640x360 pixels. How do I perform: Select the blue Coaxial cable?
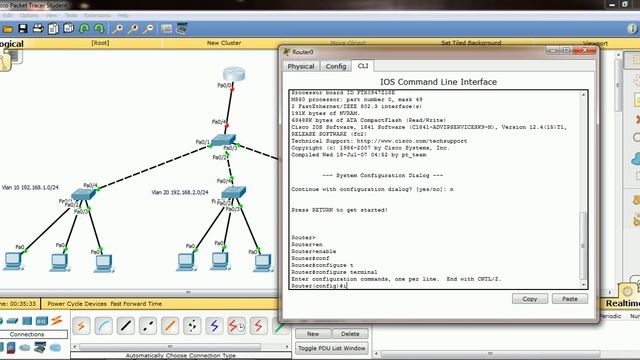214,326
